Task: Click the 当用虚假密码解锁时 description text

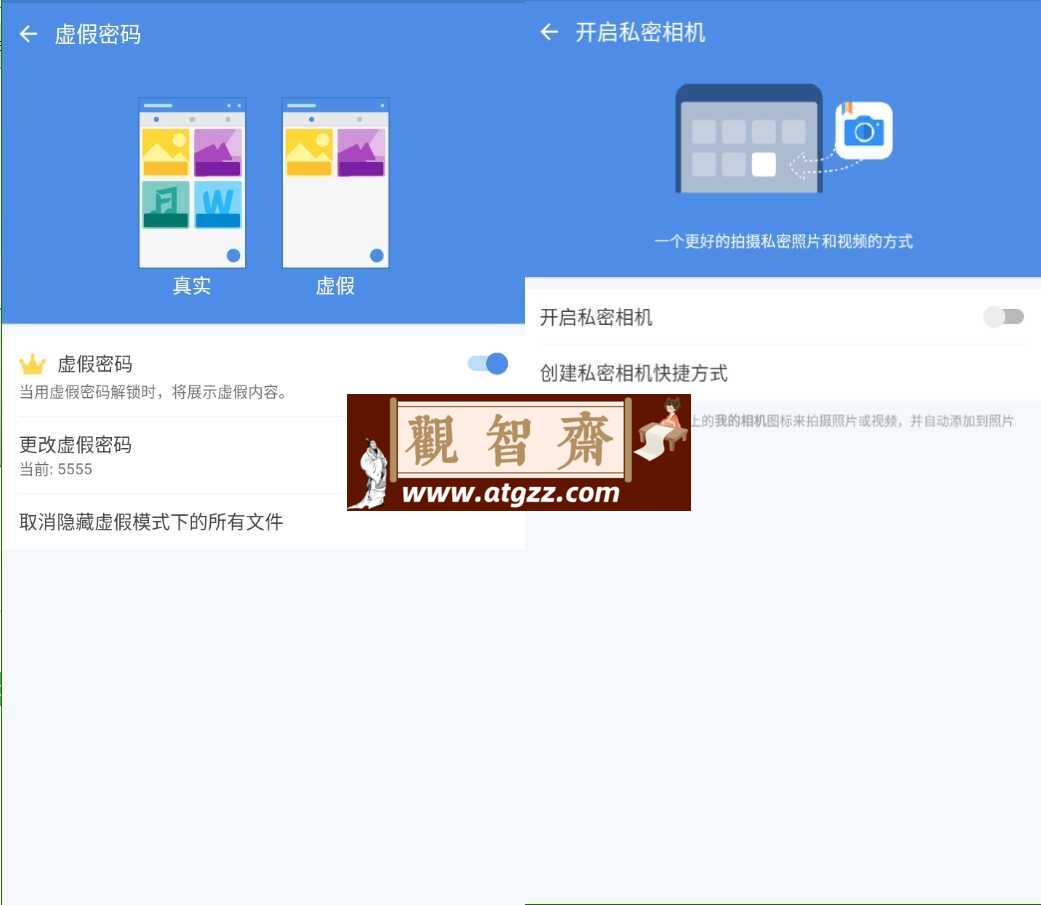Action: tap(153, 392)
